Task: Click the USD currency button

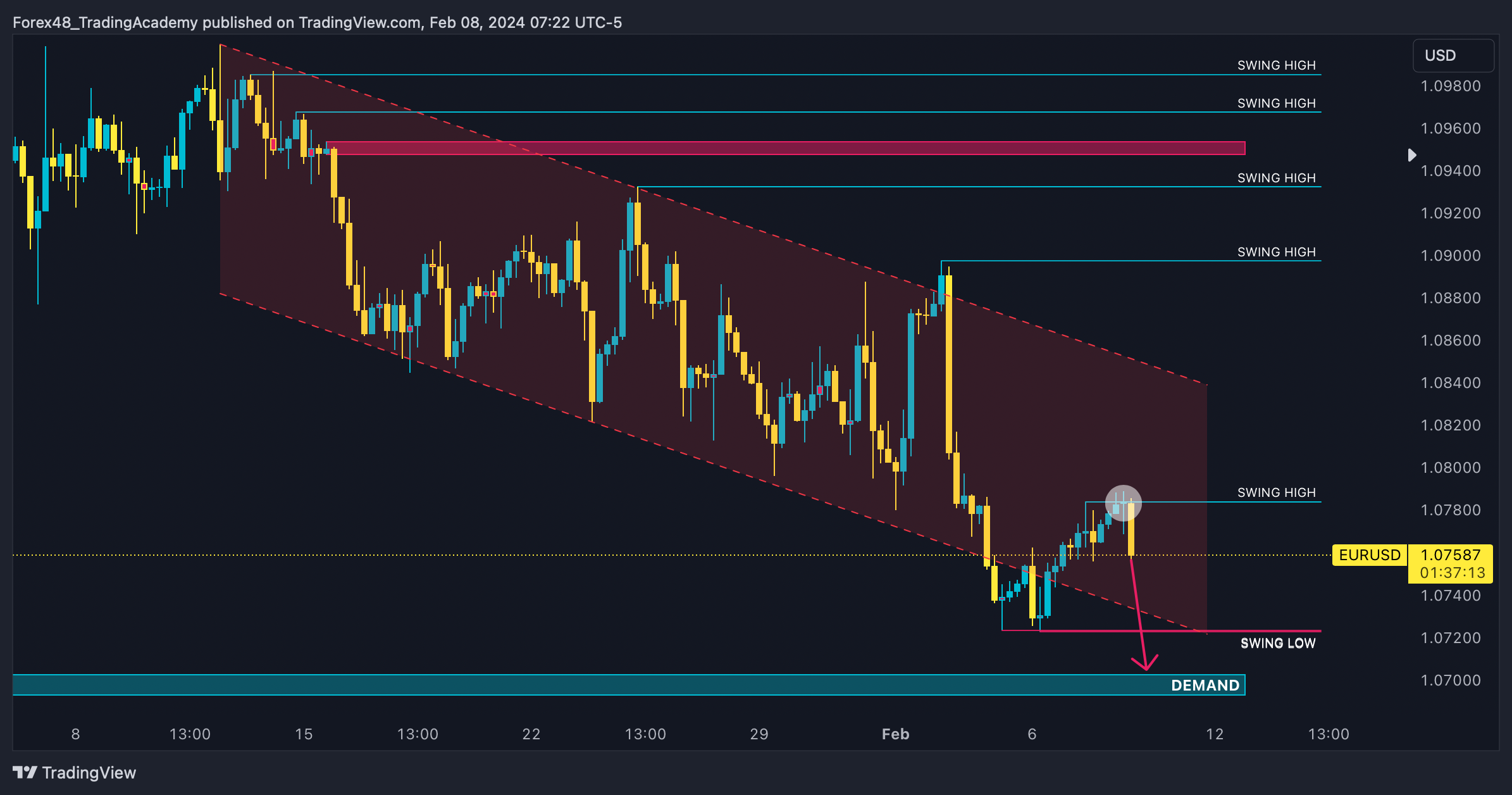Action: click(1453, 56)
